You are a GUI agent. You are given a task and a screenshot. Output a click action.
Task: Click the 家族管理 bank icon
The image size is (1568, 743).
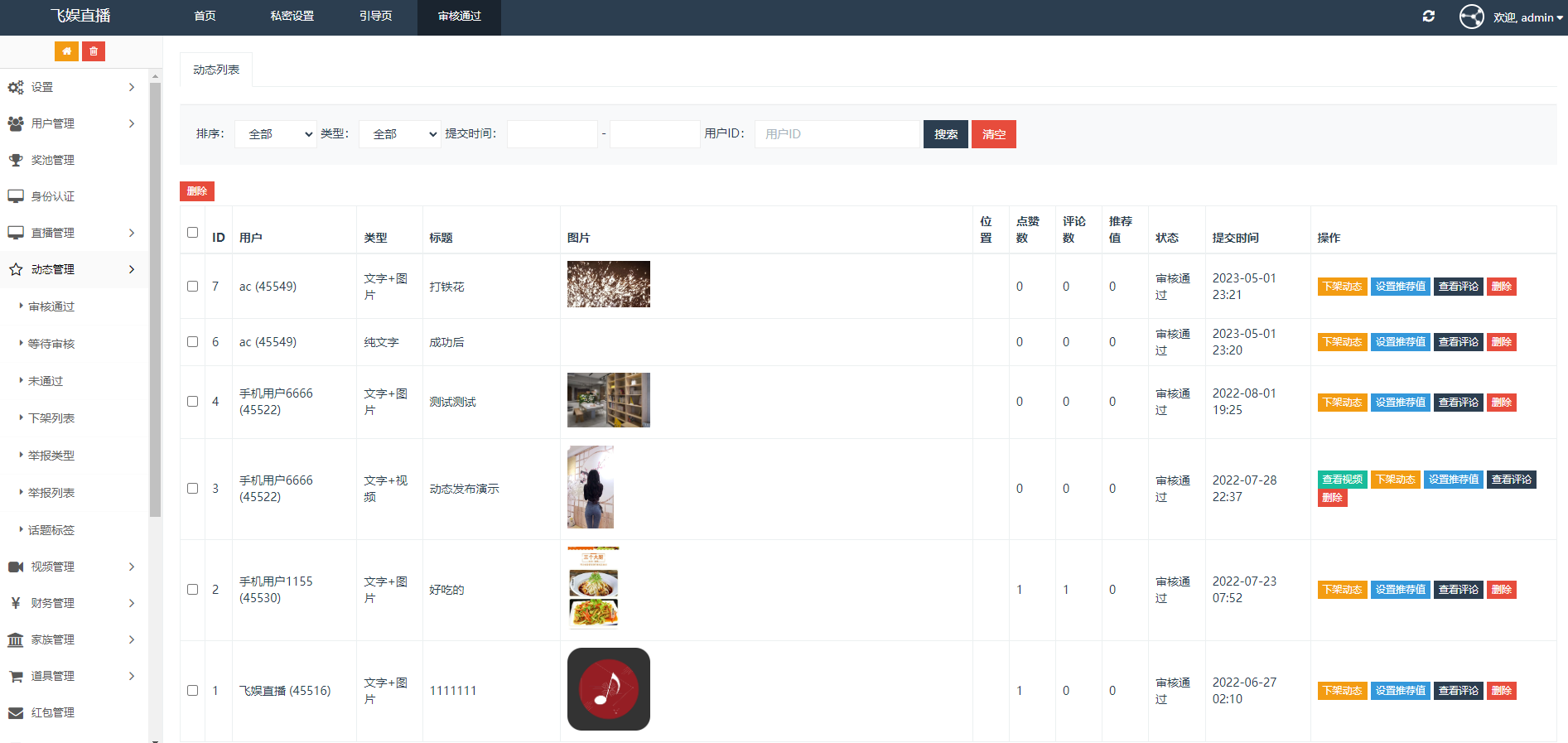pyautogui.click(x=16, y=639)
